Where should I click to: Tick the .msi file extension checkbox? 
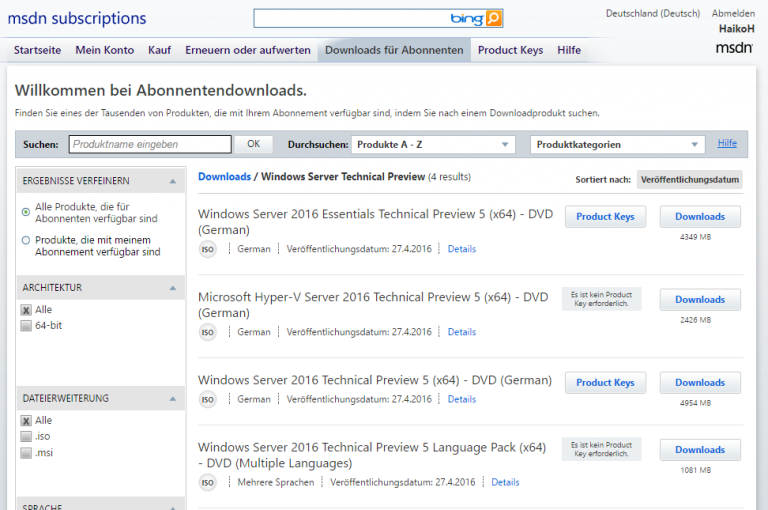pyautogui.click(x=26, y=452)
